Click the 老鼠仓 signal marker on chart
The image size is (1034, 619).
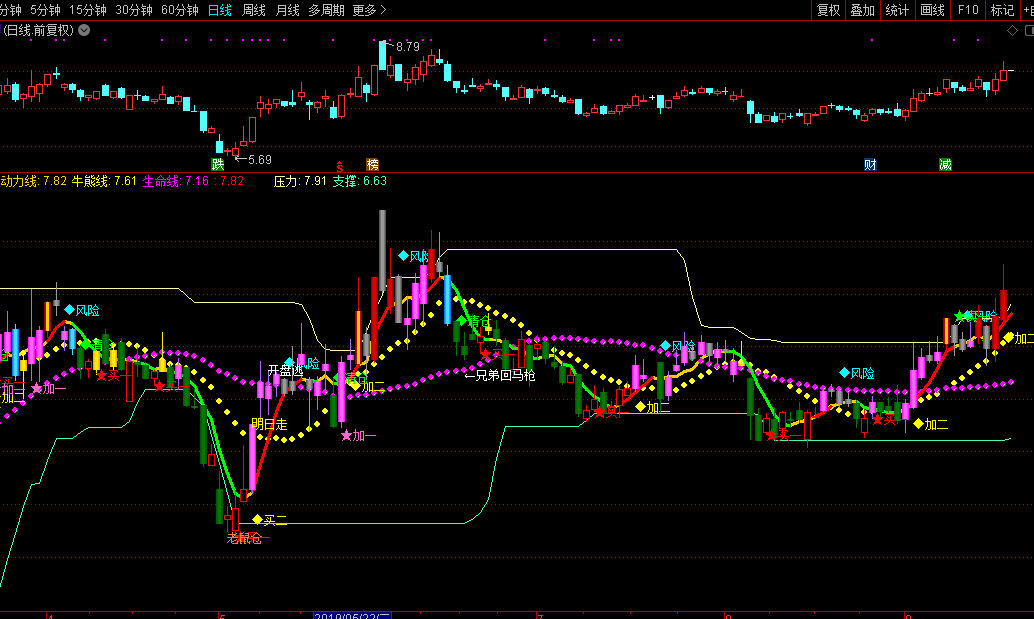coord(245,538)
